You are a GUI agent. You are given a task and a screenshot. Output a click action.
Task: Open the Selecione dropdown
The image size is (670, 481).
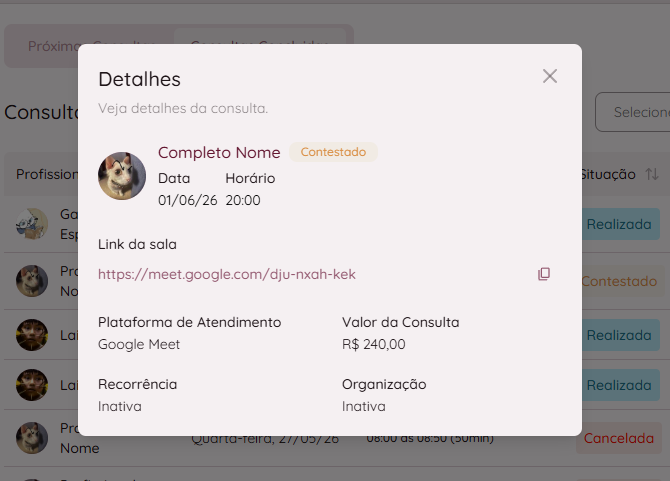point(633,112)
